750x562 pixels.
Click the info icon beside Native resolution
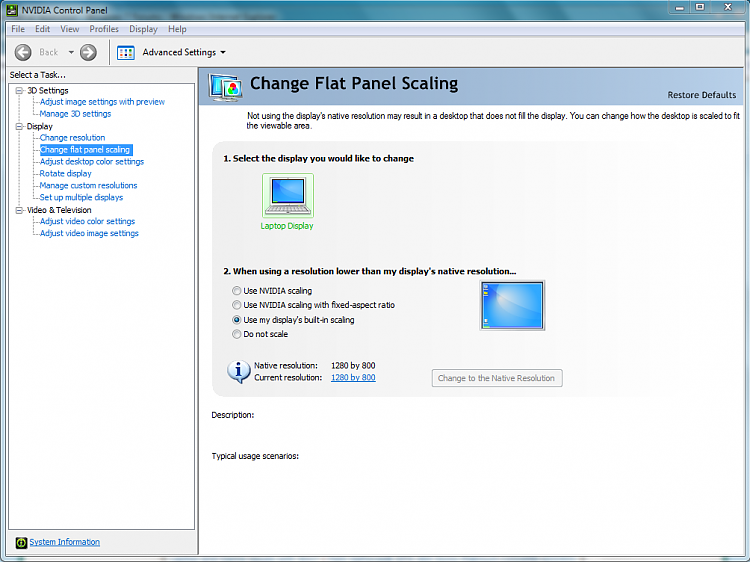(x=239, y=371)
